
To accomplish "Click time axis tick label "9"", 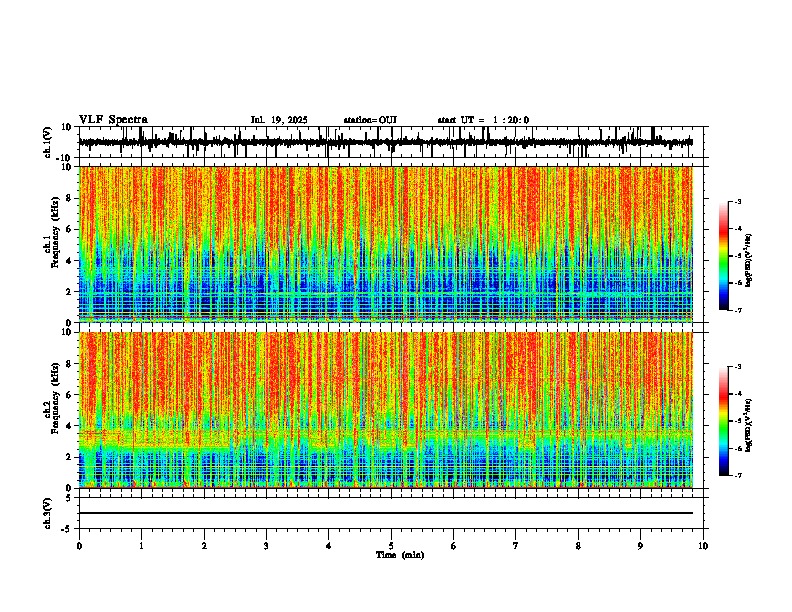I will (640, 546).
